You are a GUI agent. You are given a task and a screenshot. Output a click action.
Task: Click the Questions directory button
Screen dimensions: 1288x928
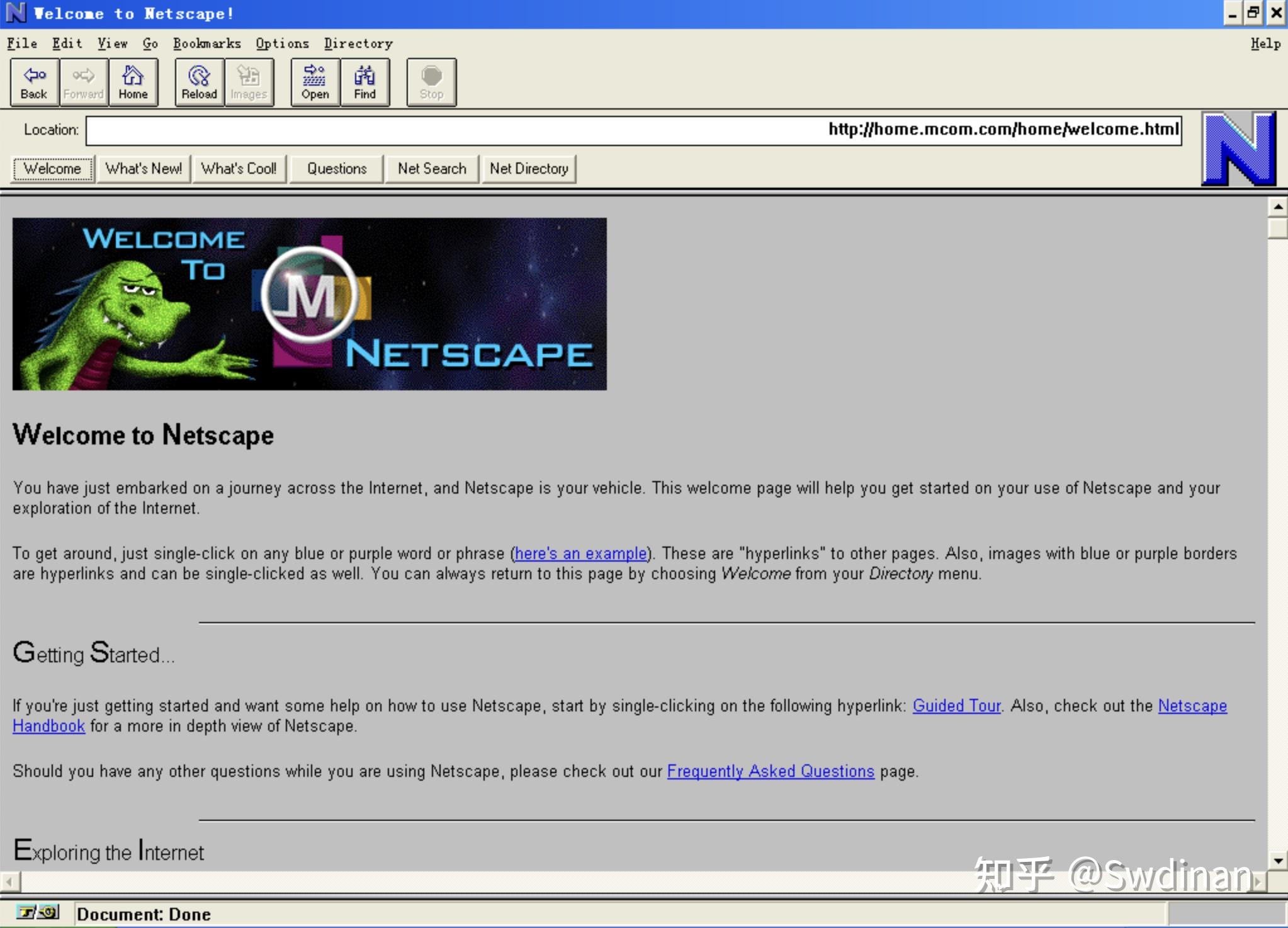click(x=337, y=169)
